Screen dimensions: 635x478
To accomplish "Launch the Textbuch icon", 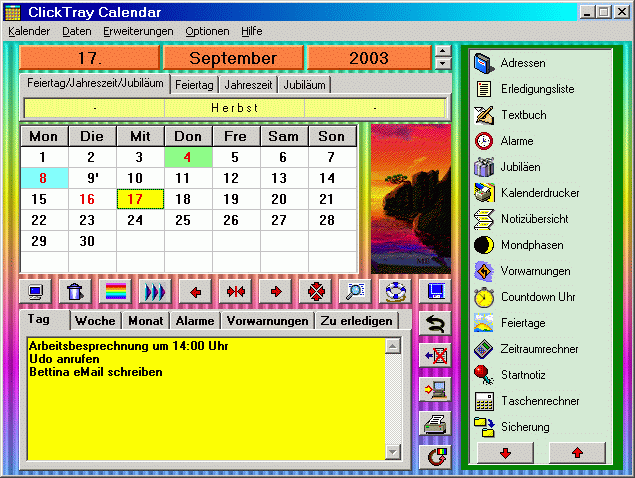I will (x=484, y=115).
